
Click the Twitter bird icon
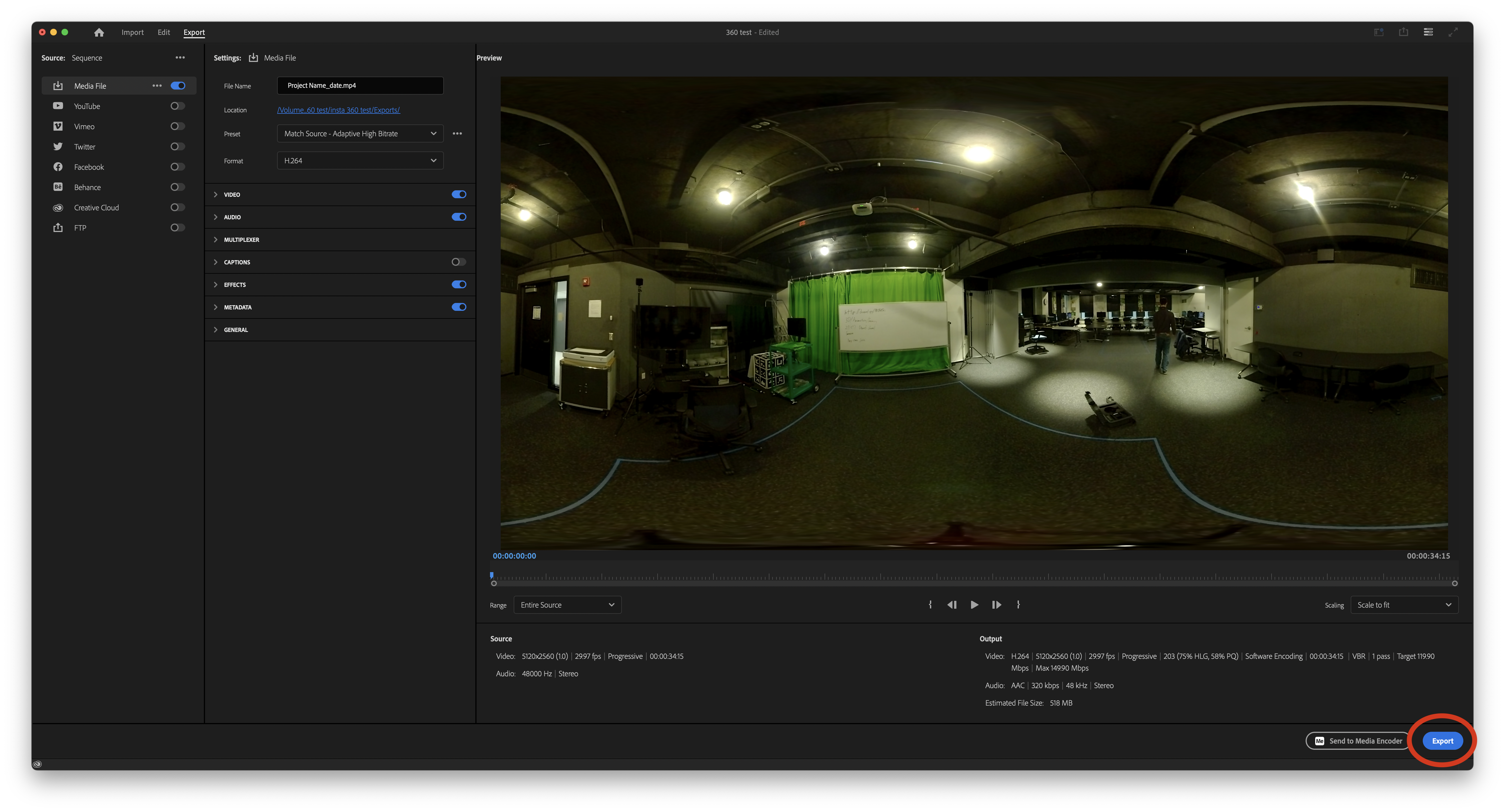(x=58, y=147)
